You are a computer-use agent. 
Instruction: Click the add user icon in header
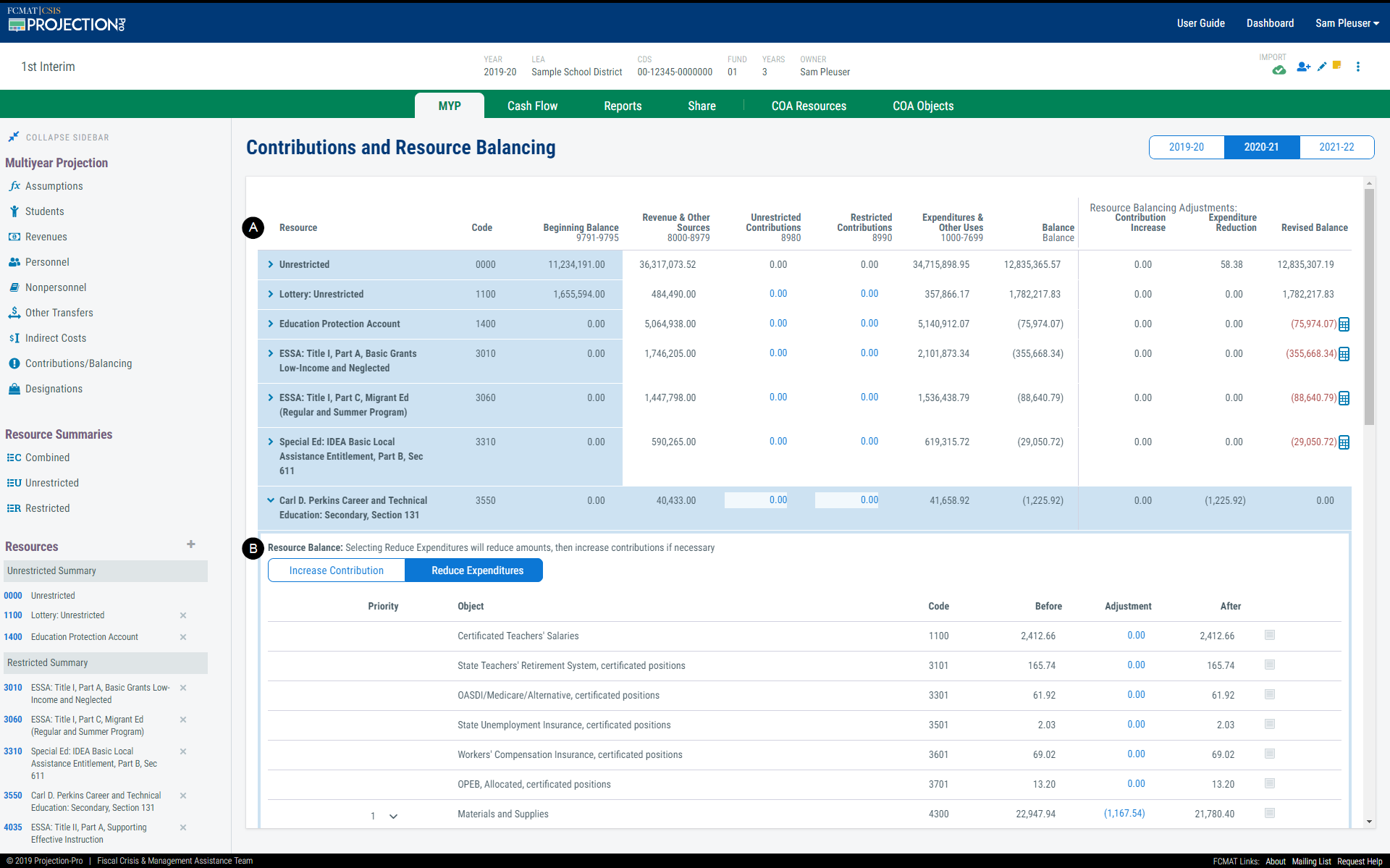(x=1304, y=67)
